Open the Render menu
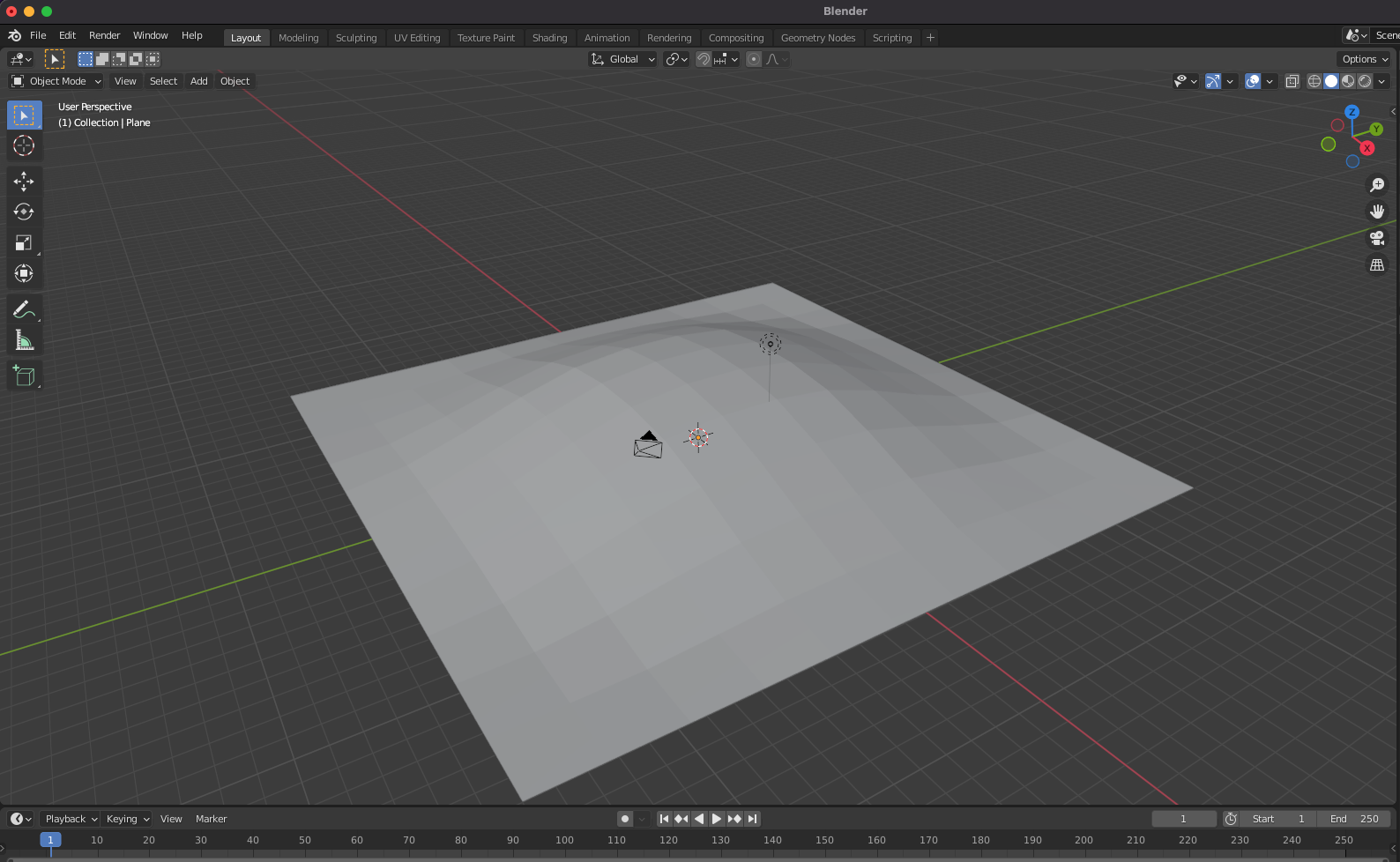The height and width of the screenshot is (862, 1400). coord(104,35)
